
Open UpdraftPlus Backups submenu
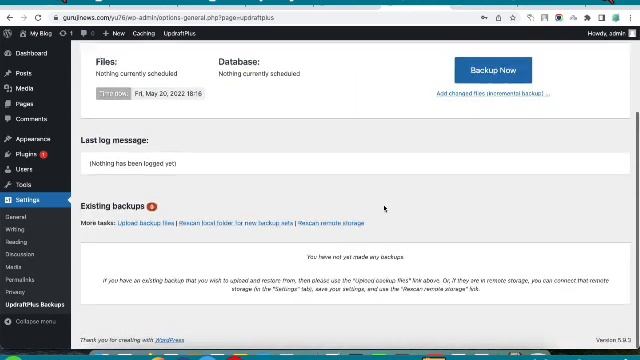[x=35, y=305]
